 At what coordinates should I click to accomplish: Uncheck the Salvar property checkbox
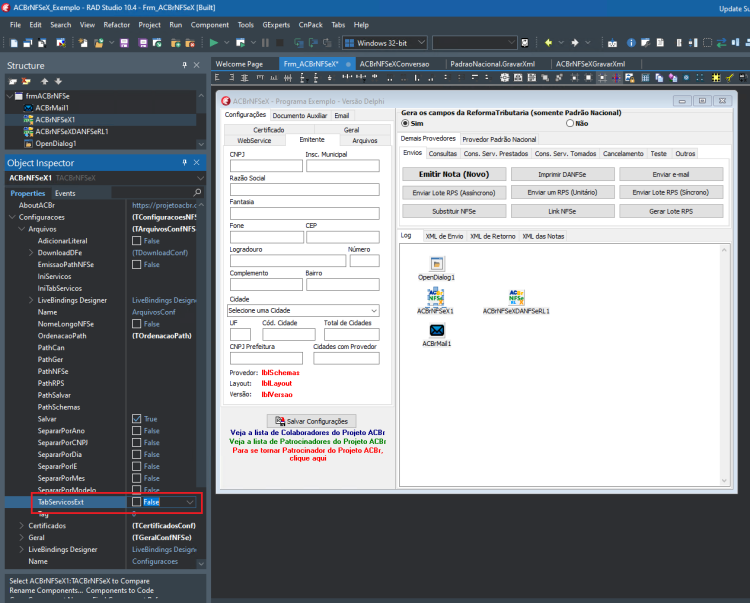point(136,419)
